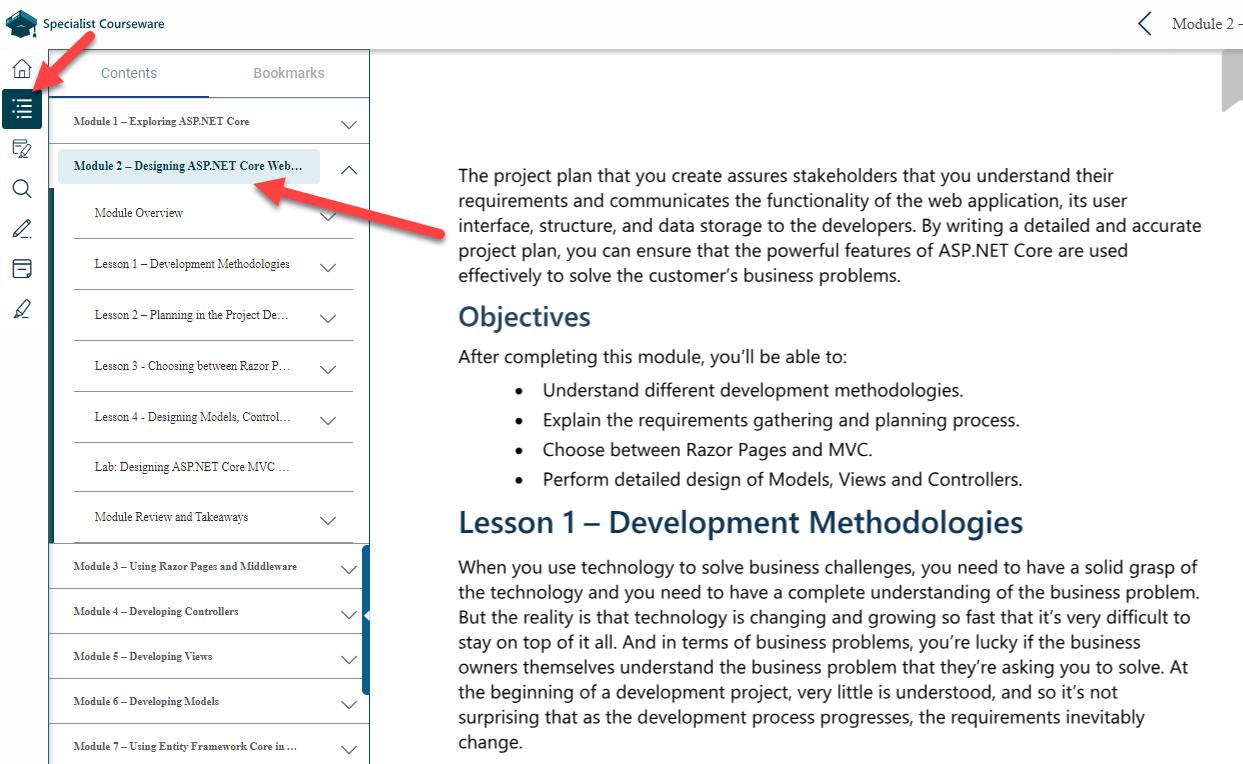This screenshot has height=764, width=1243.
Task: Click the back chevron beside Module 2
Action: [1144, 23]
